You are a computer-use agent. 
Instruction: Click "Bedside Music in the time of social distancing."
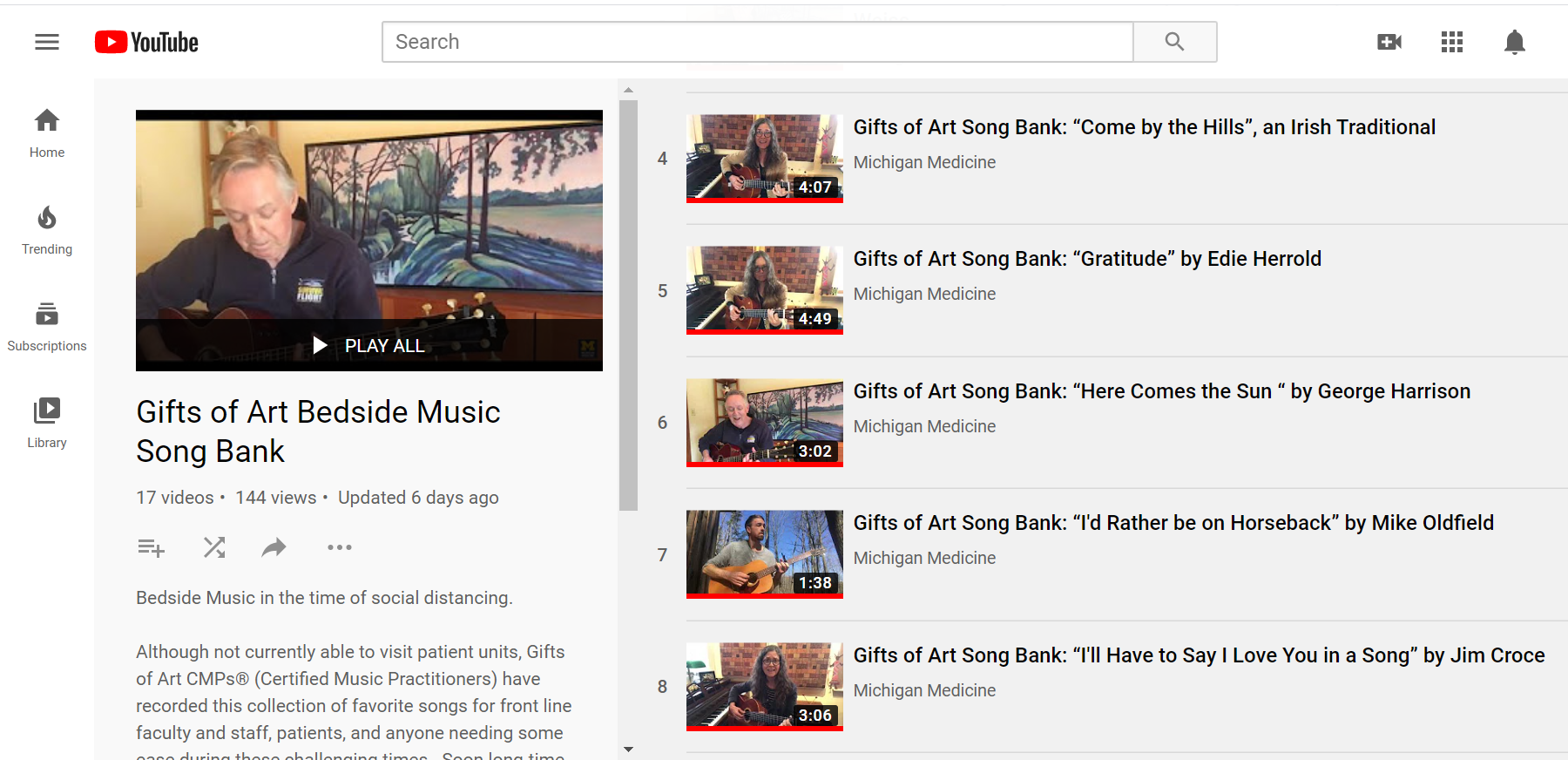(x=324, y=598)
